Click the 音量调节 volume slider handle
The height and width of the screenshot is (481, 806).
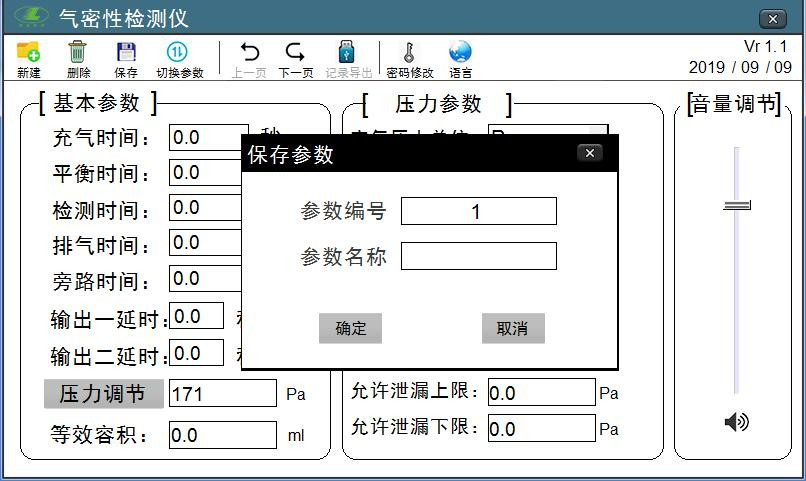737,205
